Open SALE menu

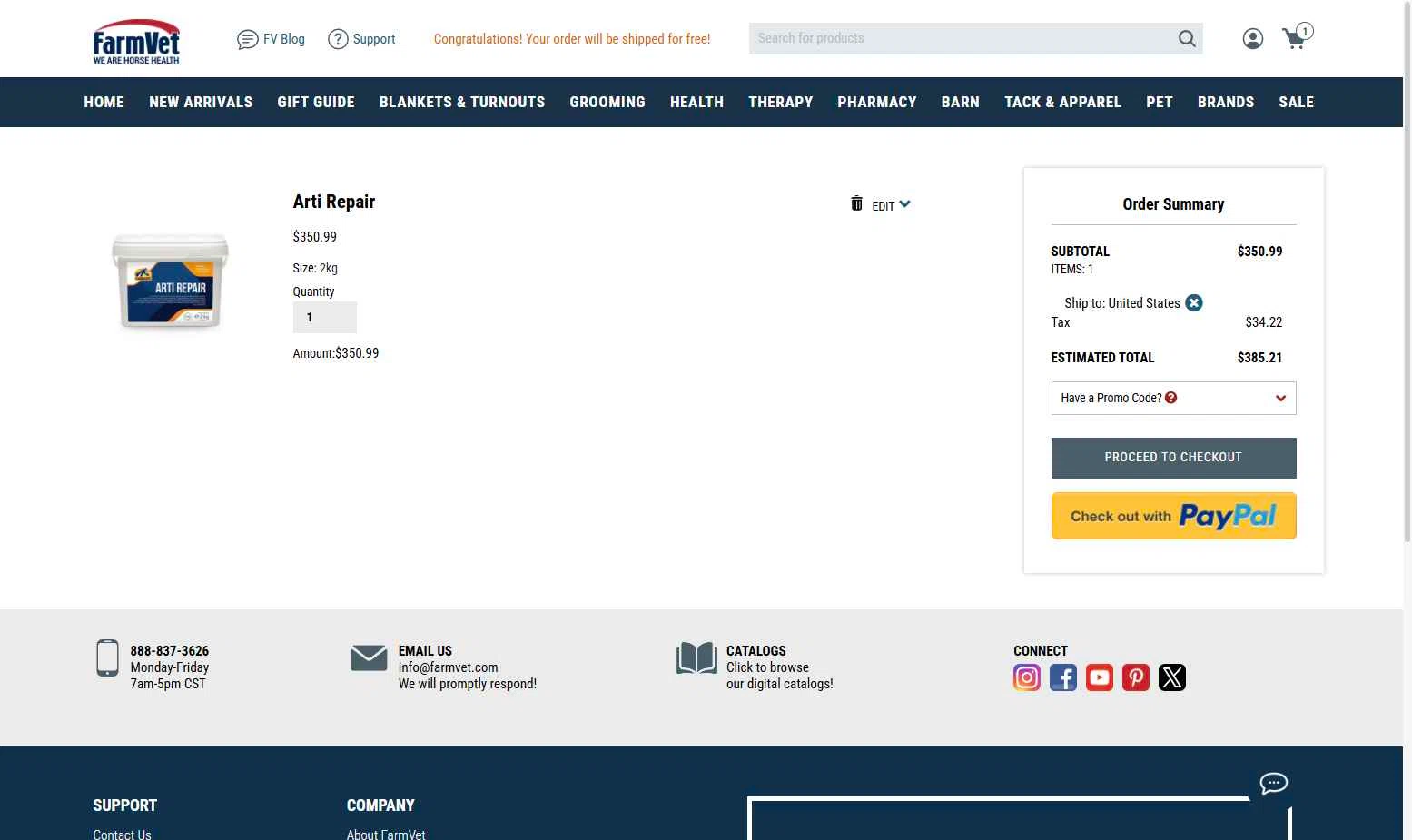point(1297,102)
